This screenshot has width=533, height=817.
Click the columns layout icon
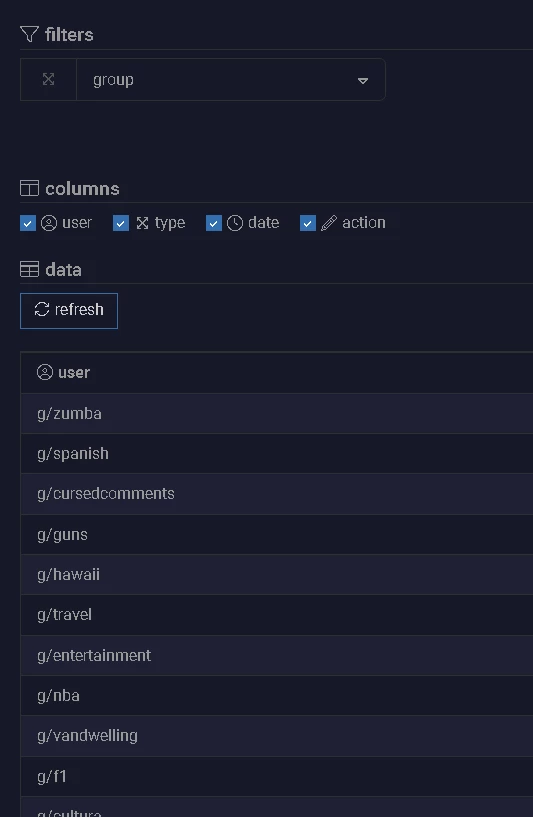(x=29, y=188)
